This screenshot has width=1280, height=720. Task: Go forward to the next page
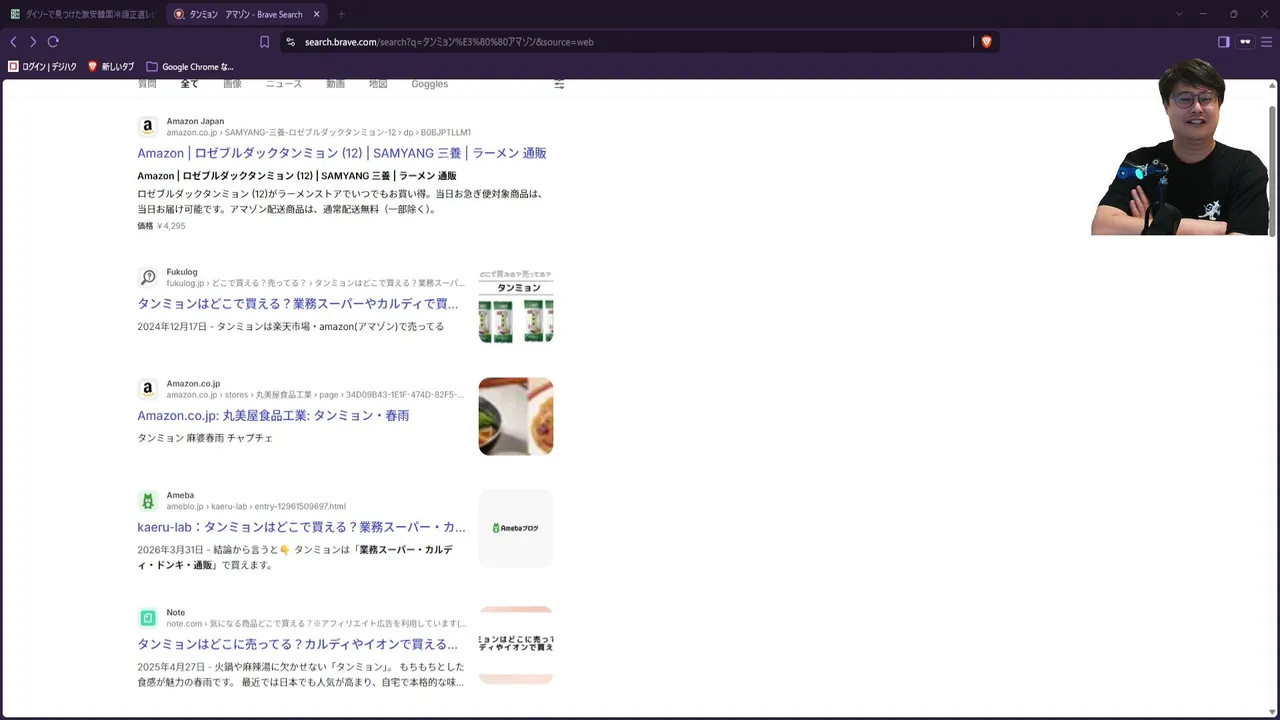click(33, 42)
